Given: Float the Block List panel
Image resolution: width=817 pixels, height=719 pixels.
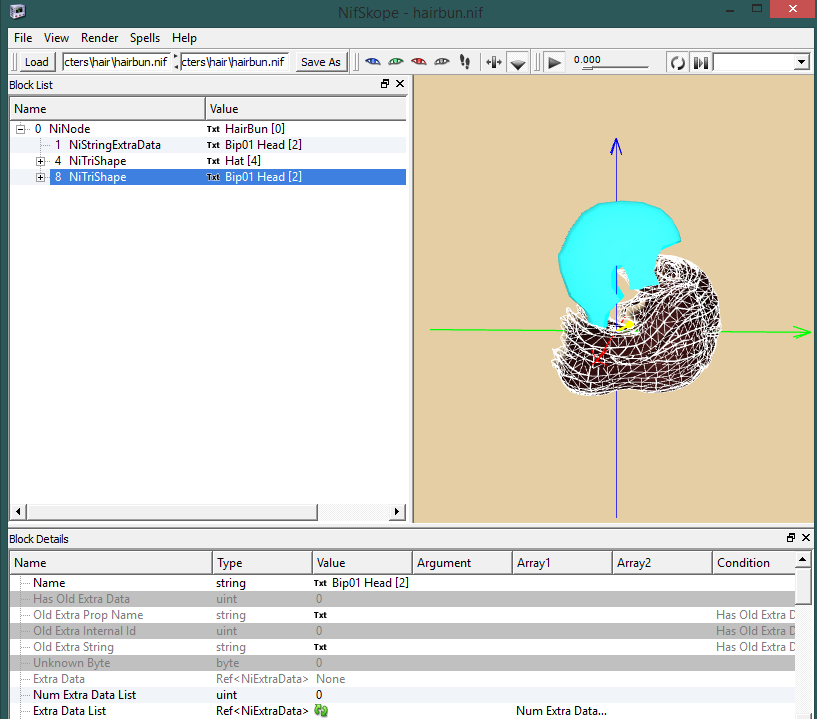Looking at the screenshot, I should 385,85.
